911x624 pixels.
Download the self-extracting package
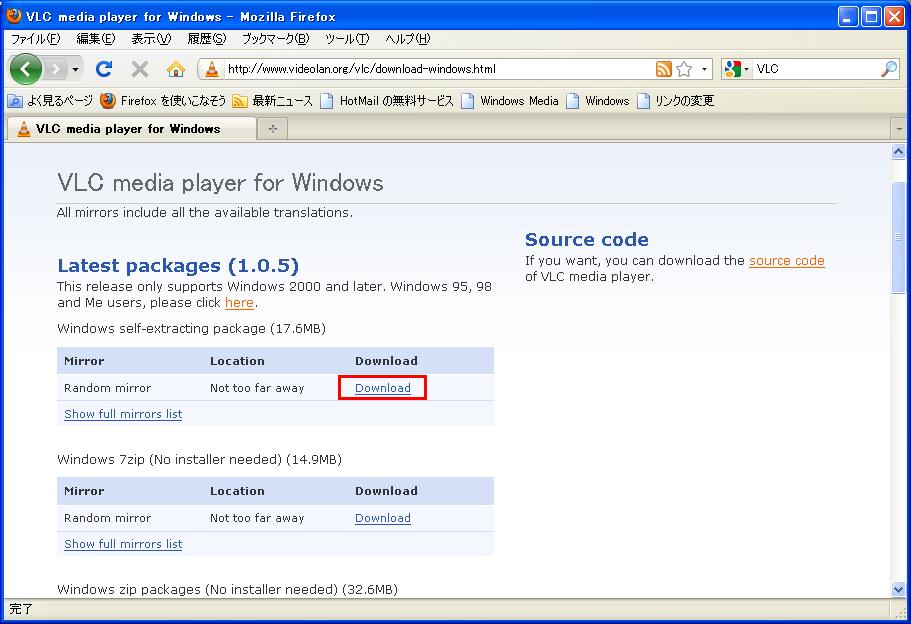pyautogui.click(x=383, y=388)
